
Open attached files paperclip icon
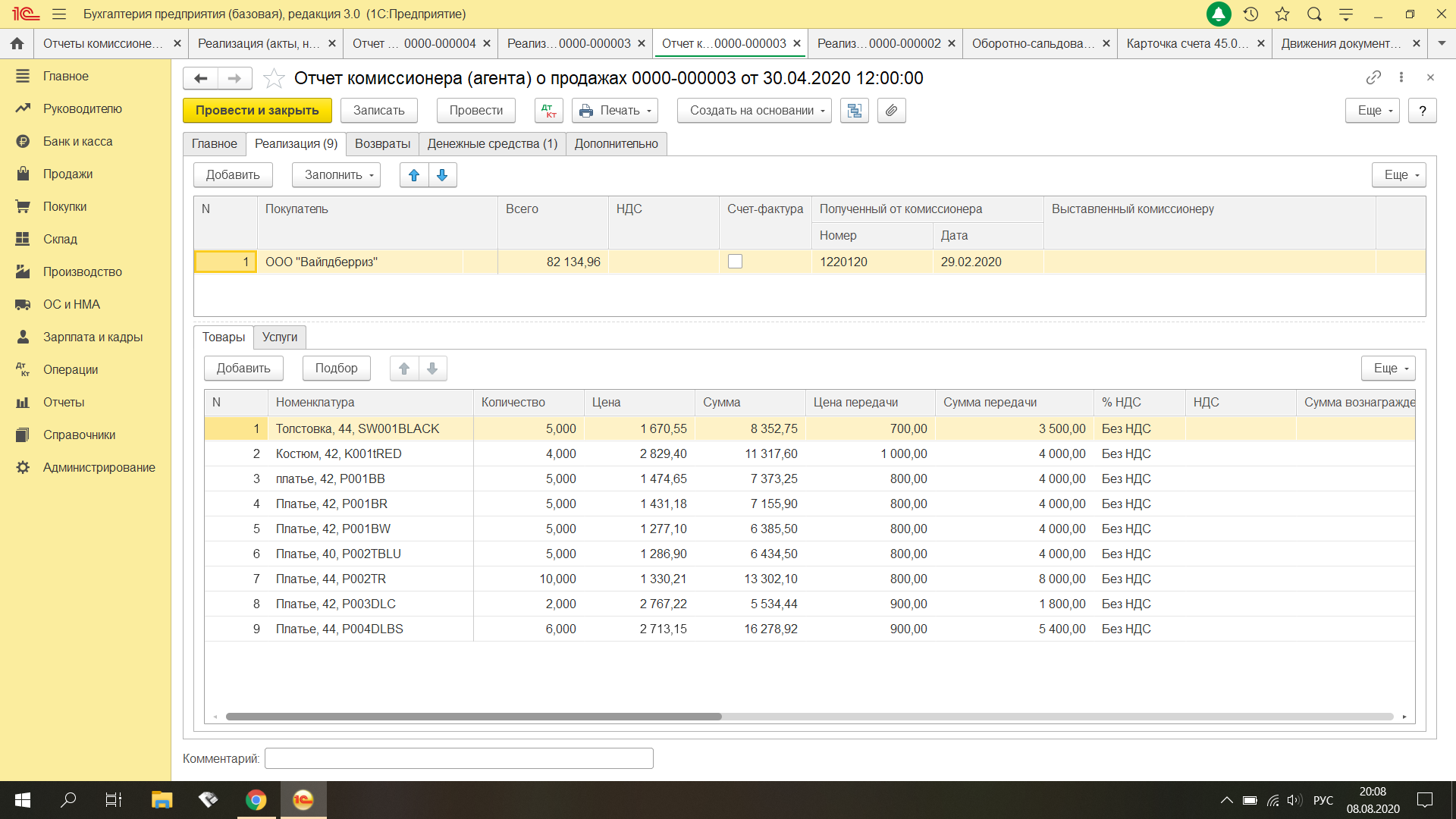(x=892, y=111)
